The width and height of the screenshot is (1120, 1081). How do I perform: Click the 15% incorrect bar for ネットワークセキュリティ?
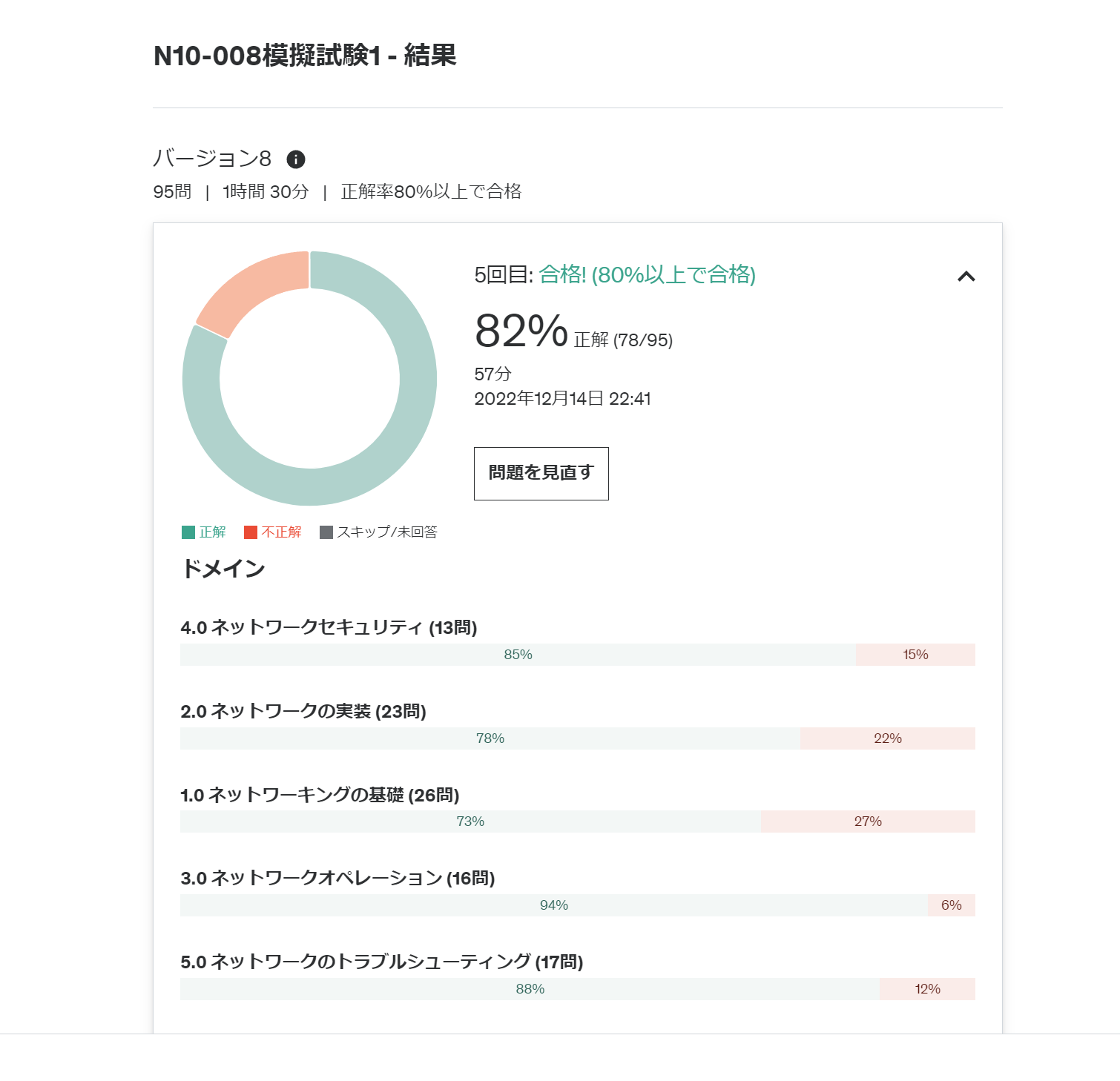(x=915, y=655)
